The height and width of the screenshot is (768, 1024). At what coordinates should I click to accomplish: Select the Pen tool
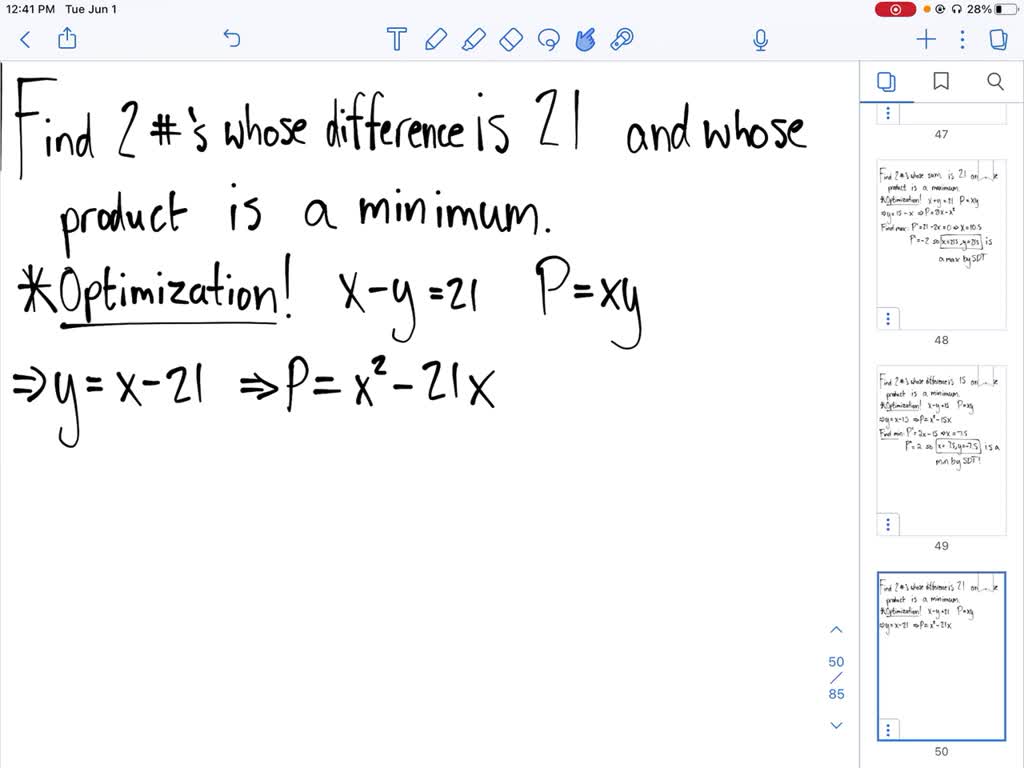tap(435, 39)
